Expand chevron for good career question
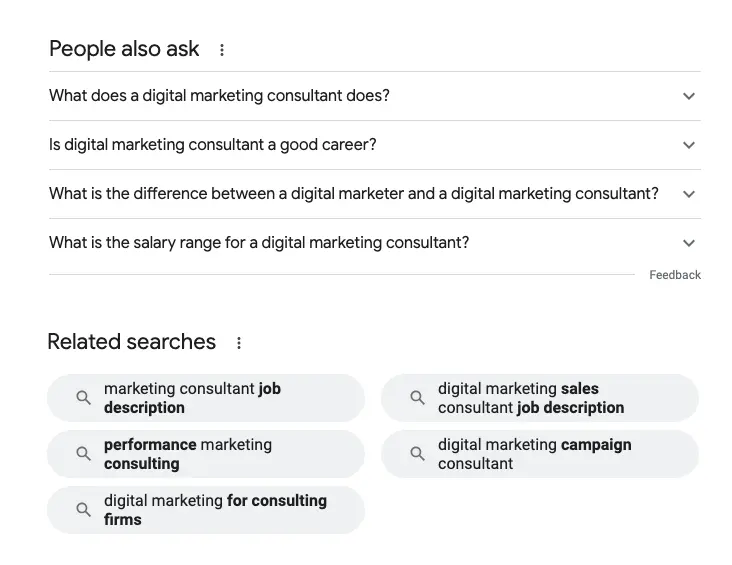 688,145
